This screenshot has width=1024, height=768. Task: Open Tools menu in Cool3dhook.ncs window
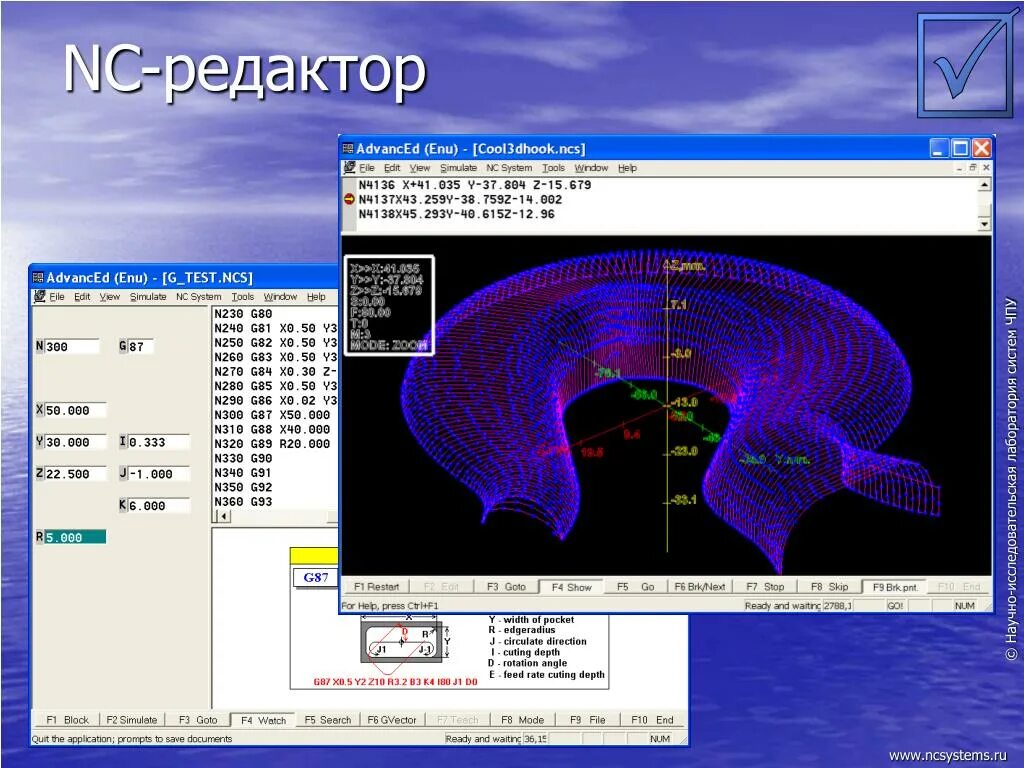pos(553,168)
